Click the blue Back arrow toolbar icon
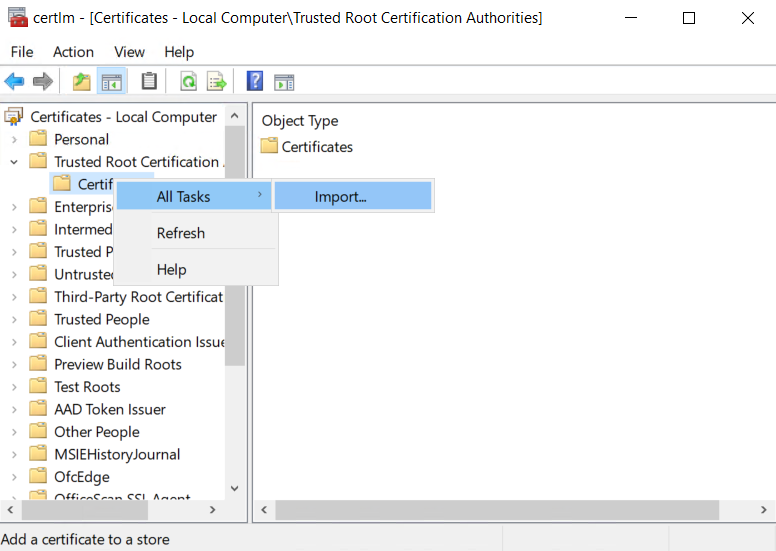This screenshot has width=776, height=551. (14, 81)
